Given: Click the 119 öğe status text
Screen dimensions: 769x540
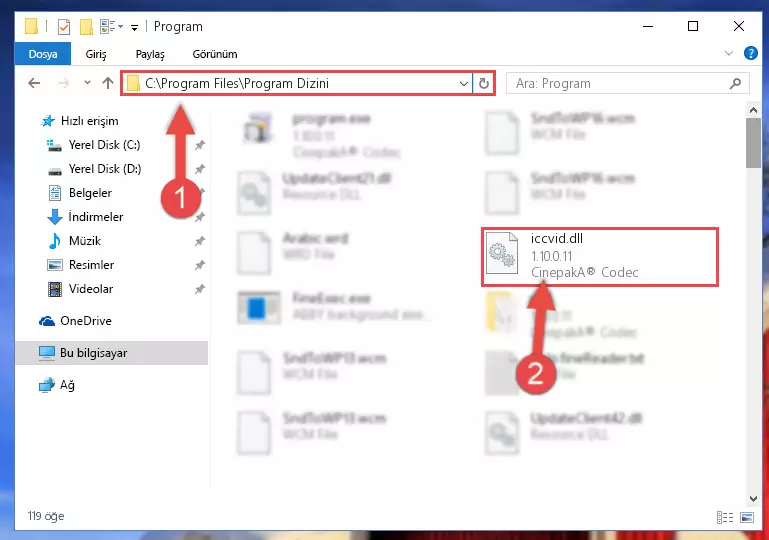Looking at the screenshot, I should coord(46,516).
